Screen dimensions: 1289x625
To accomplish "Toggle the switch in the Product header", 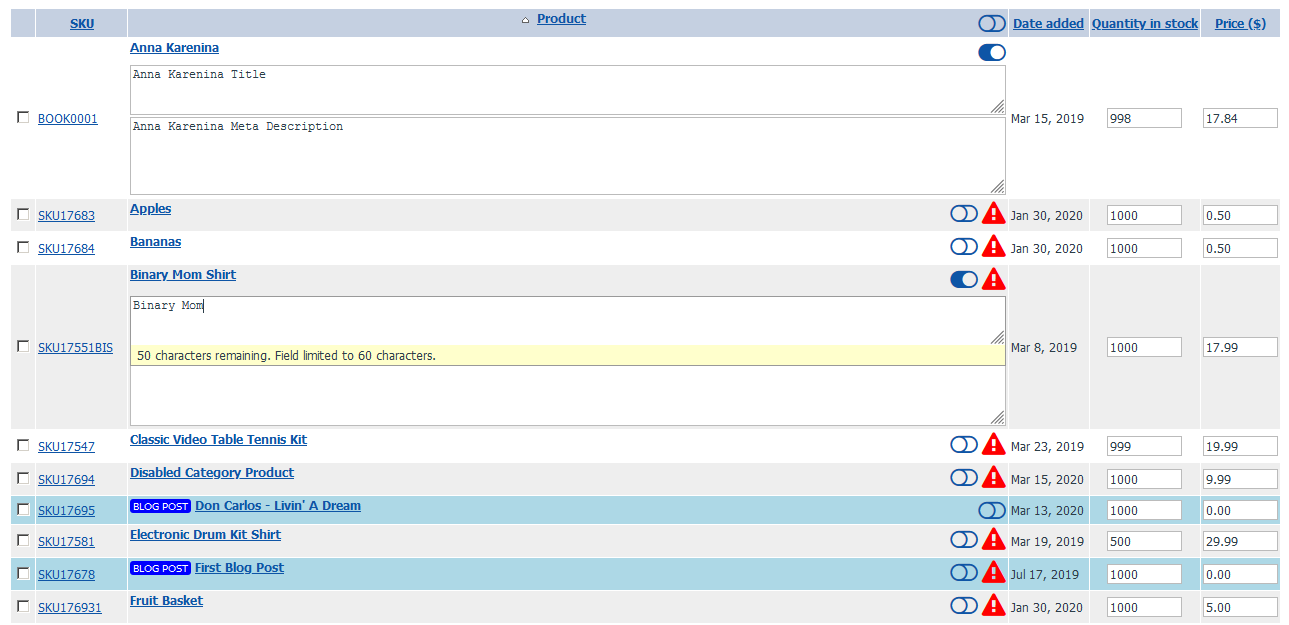I will [x=991, y=23].
